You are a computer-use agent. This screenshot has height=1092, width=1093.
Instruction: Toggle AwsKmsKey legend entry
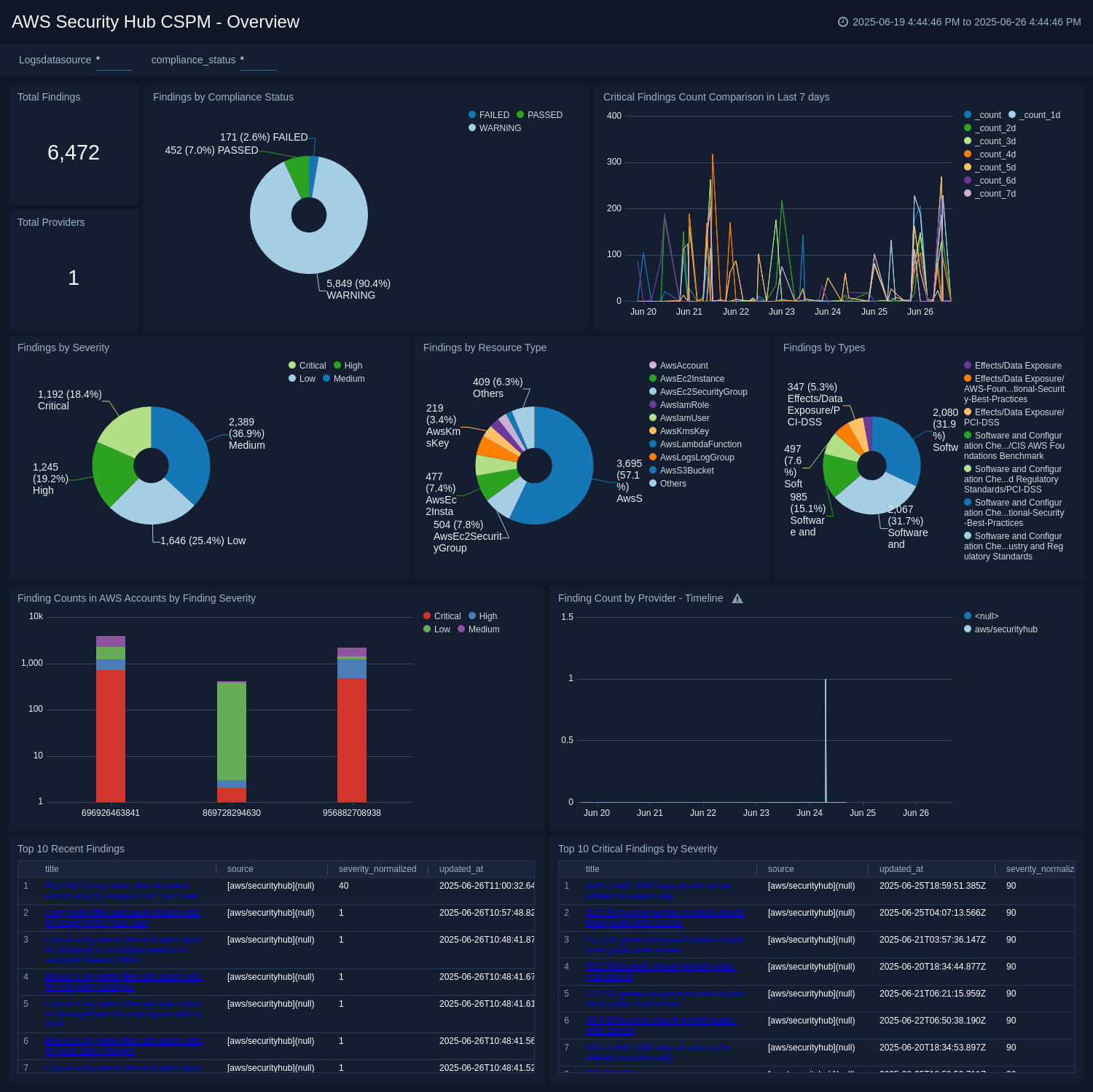point(679,431)
